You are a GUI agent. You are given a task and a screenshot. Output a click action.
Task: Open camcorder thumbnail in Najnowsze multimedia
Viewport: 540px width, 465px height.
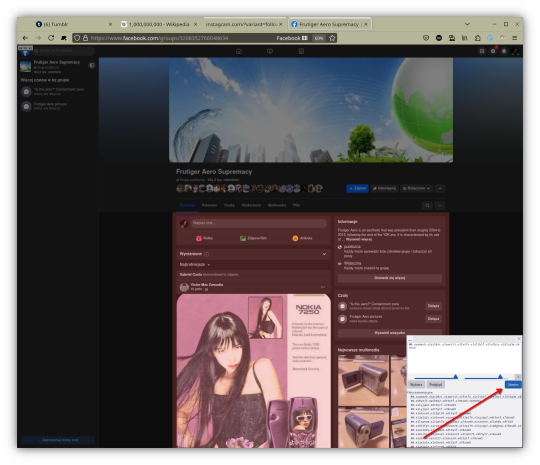(363, 381)
